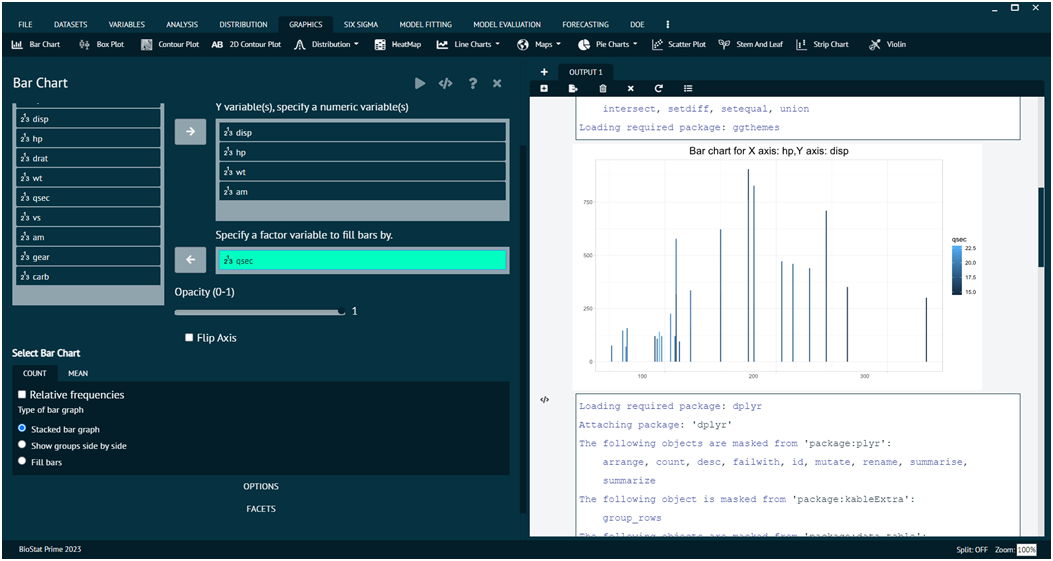Viewport: 1053px width, 561px height.
Task: Open the ANALYSIS tab
Action: point(182,24)
